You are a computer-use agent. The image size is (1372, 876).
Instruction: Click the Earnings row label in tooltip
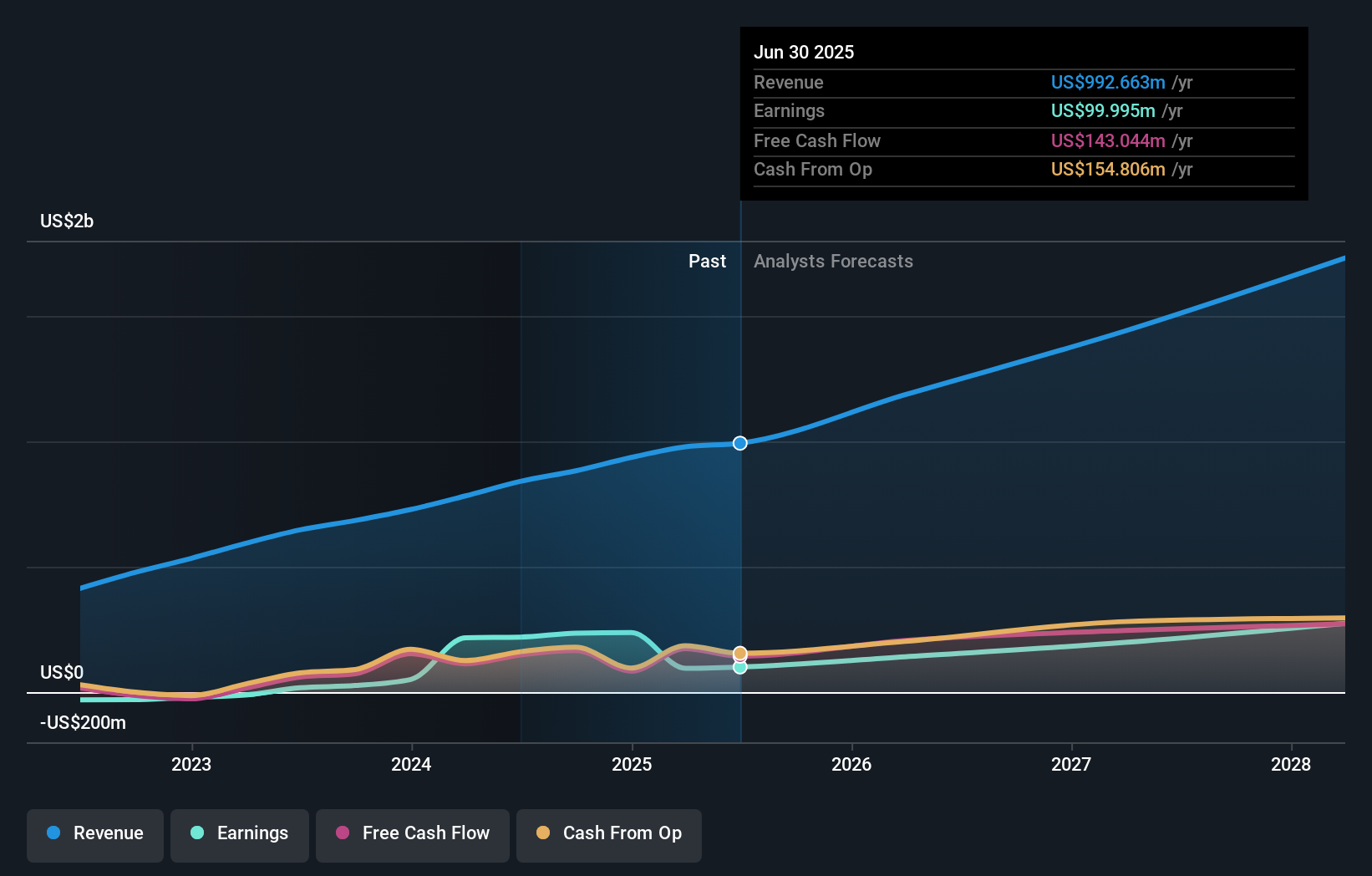coord(789,110)
